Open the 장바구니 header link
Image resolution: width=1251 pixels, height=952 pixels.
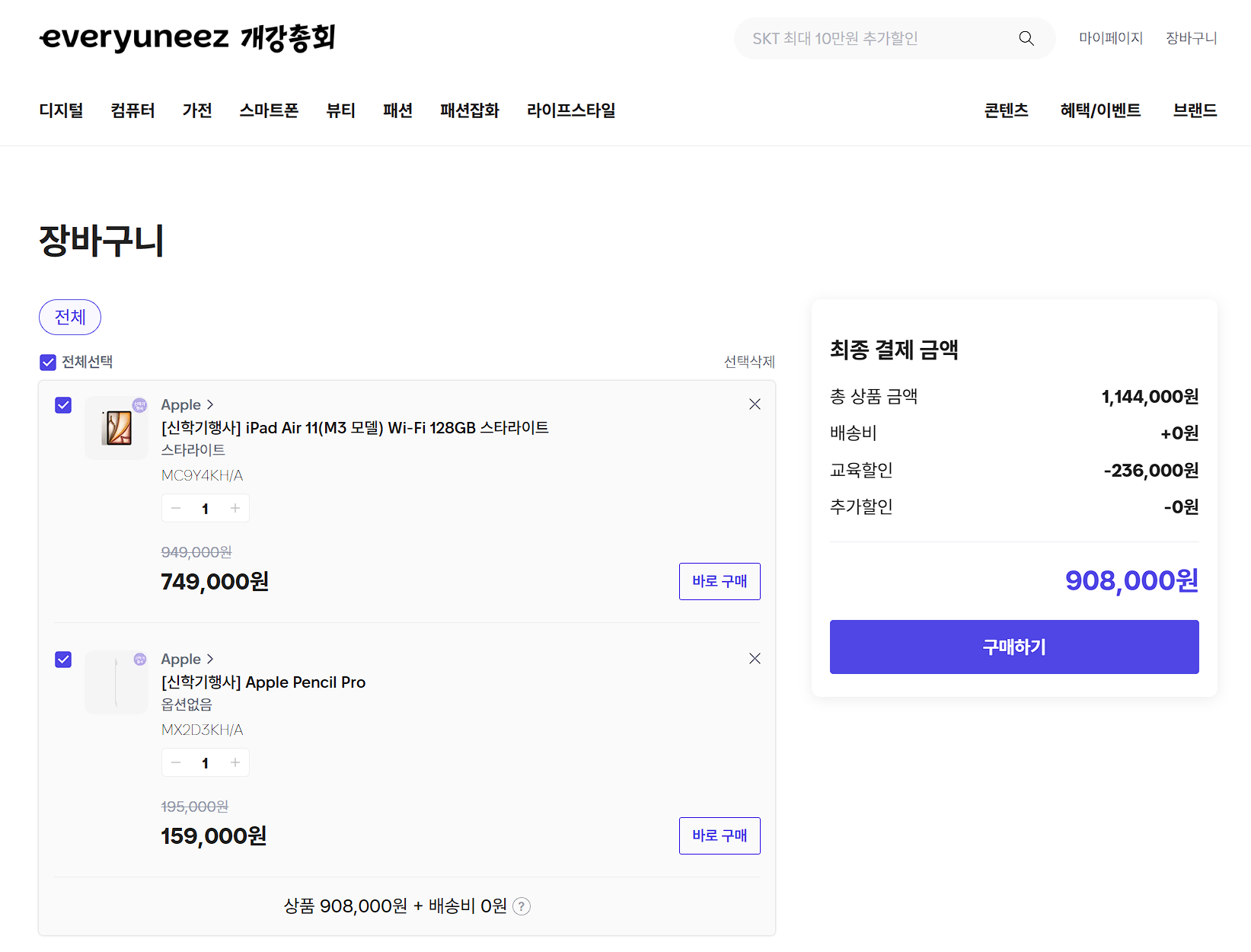click(1192, 38)
